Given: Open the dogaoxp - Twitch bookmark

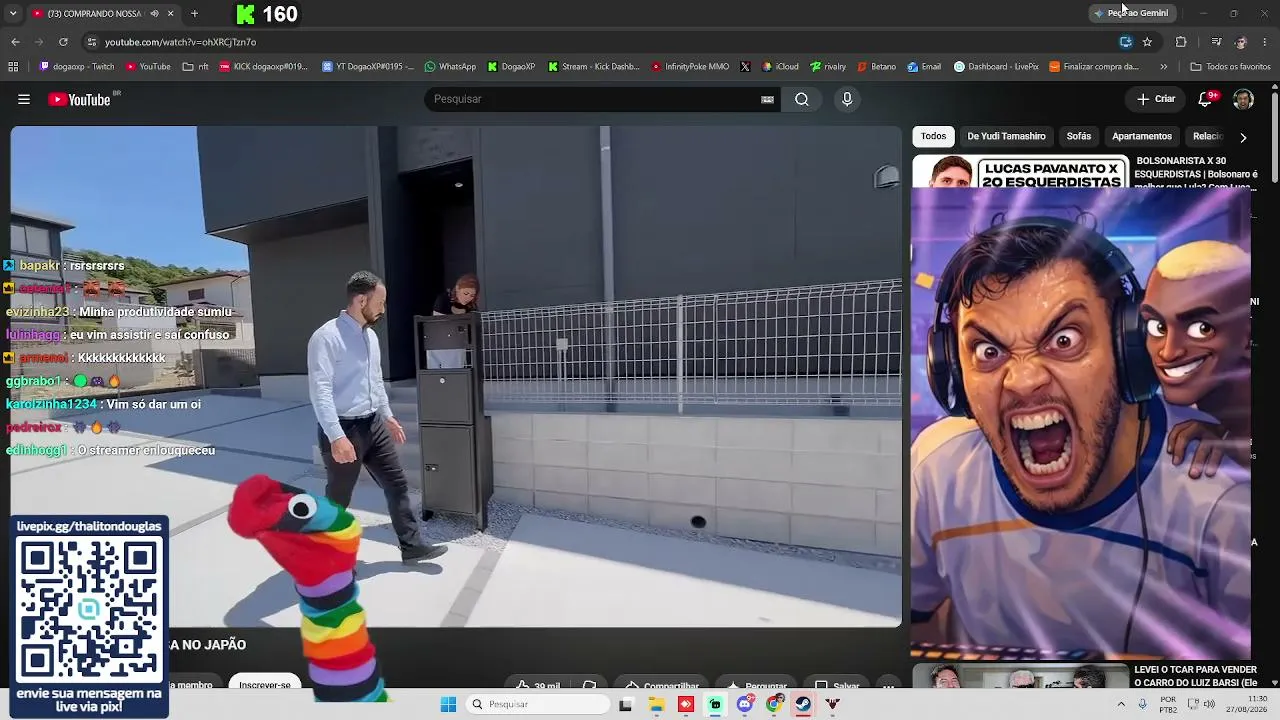Looking at the screenshot, I should tap(77, 67).
